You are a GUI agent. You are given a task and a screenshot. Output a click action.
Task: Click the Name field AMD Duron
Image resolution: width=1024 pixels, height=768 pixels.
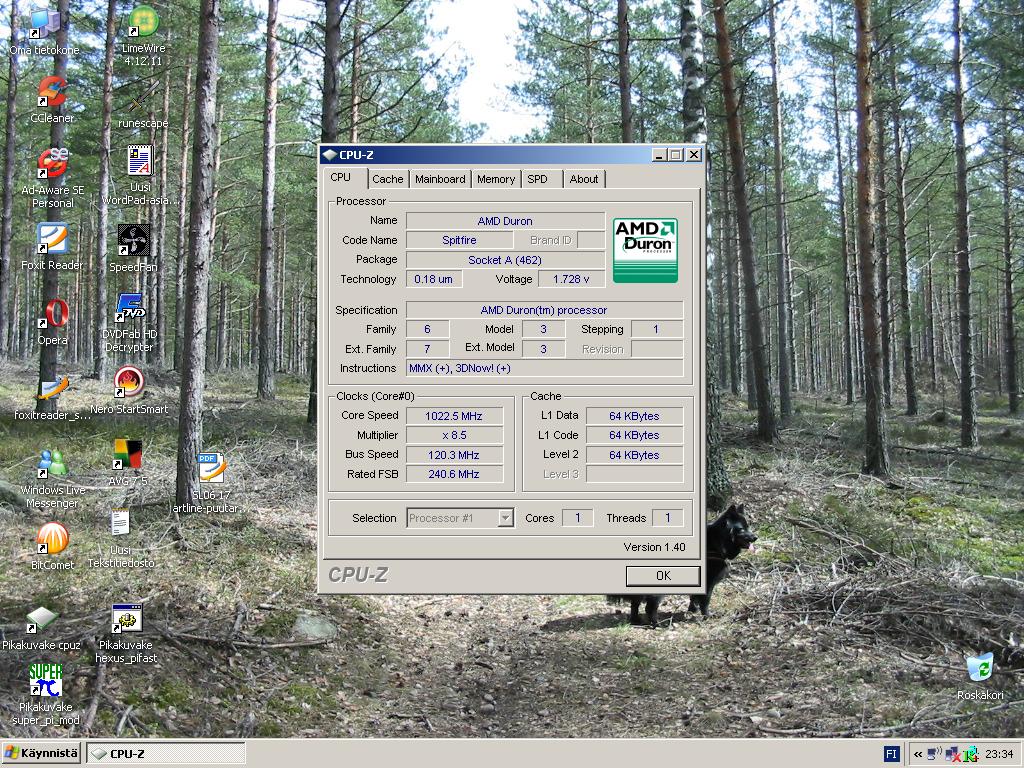click(x=505, y=221)
